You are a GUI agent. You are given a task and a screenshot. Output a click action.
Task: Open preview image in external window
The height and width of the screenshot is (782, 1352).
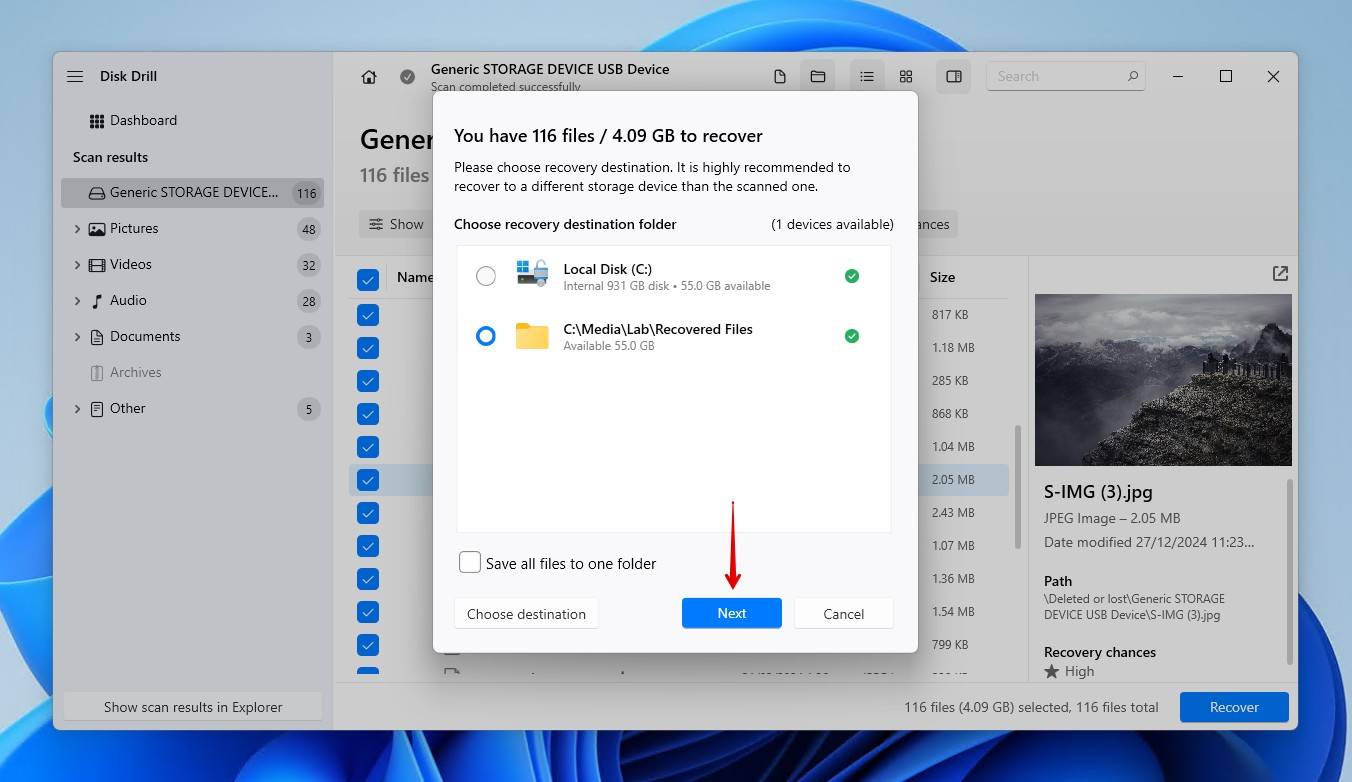(x=1280, y=274)
